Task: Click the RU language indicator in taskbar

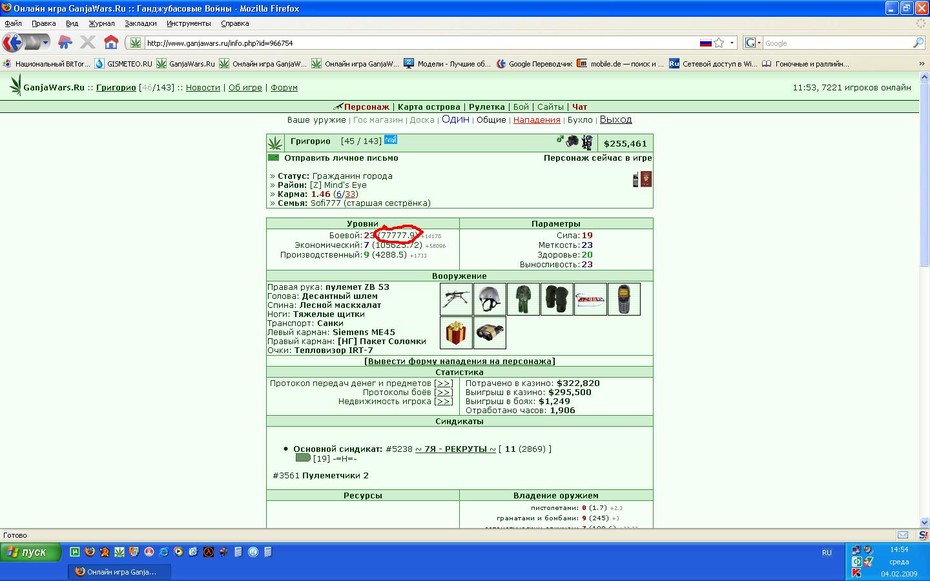Action: [826, 552]
